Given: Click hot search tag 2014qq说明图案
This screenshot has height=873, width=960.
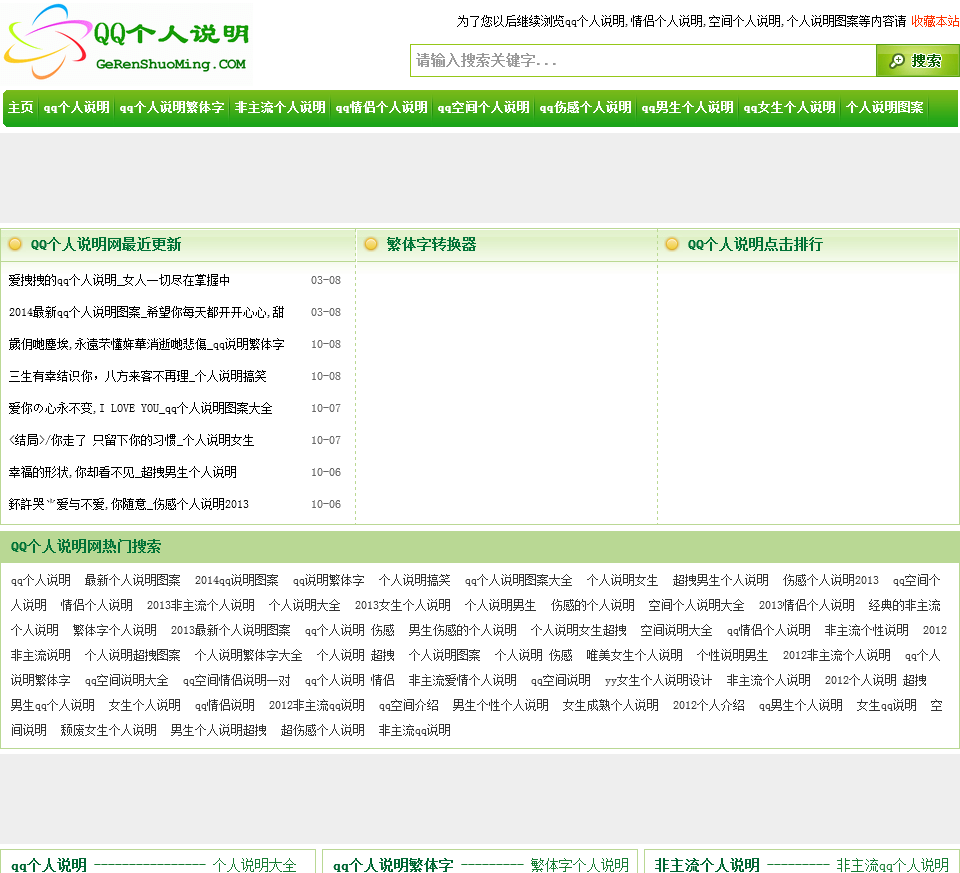Looking at the screenshot, I should click(x=237, y=580).
